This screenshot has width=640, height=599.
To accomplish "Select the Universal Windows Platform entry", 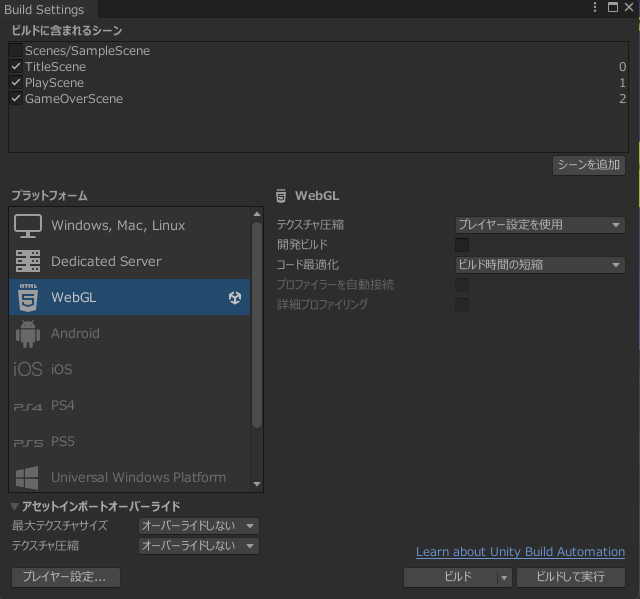I will 129,477.
